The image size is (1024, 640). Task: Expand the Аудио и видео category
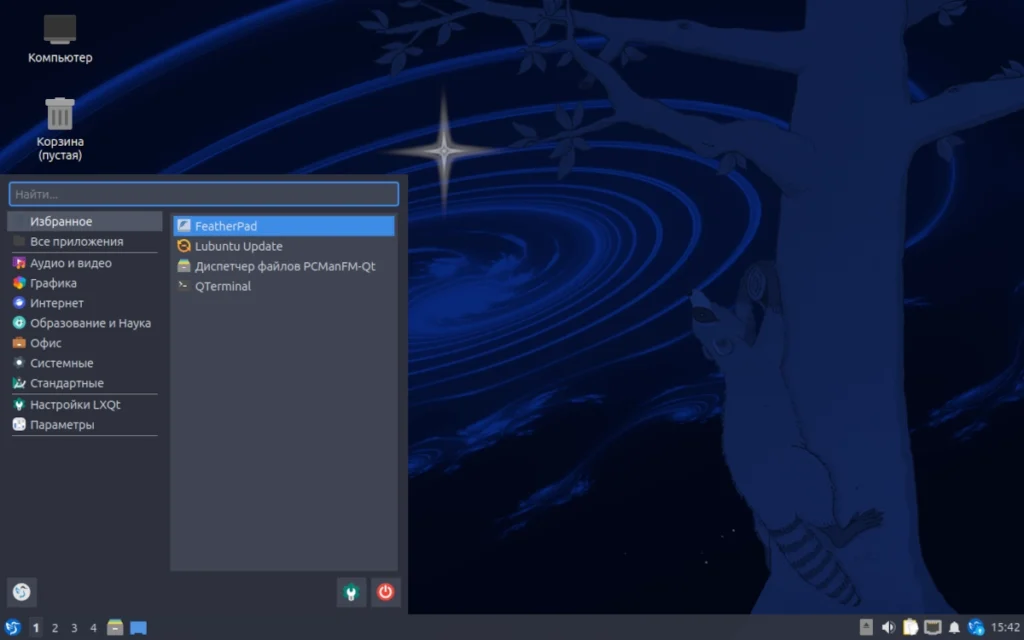point(85,263)
